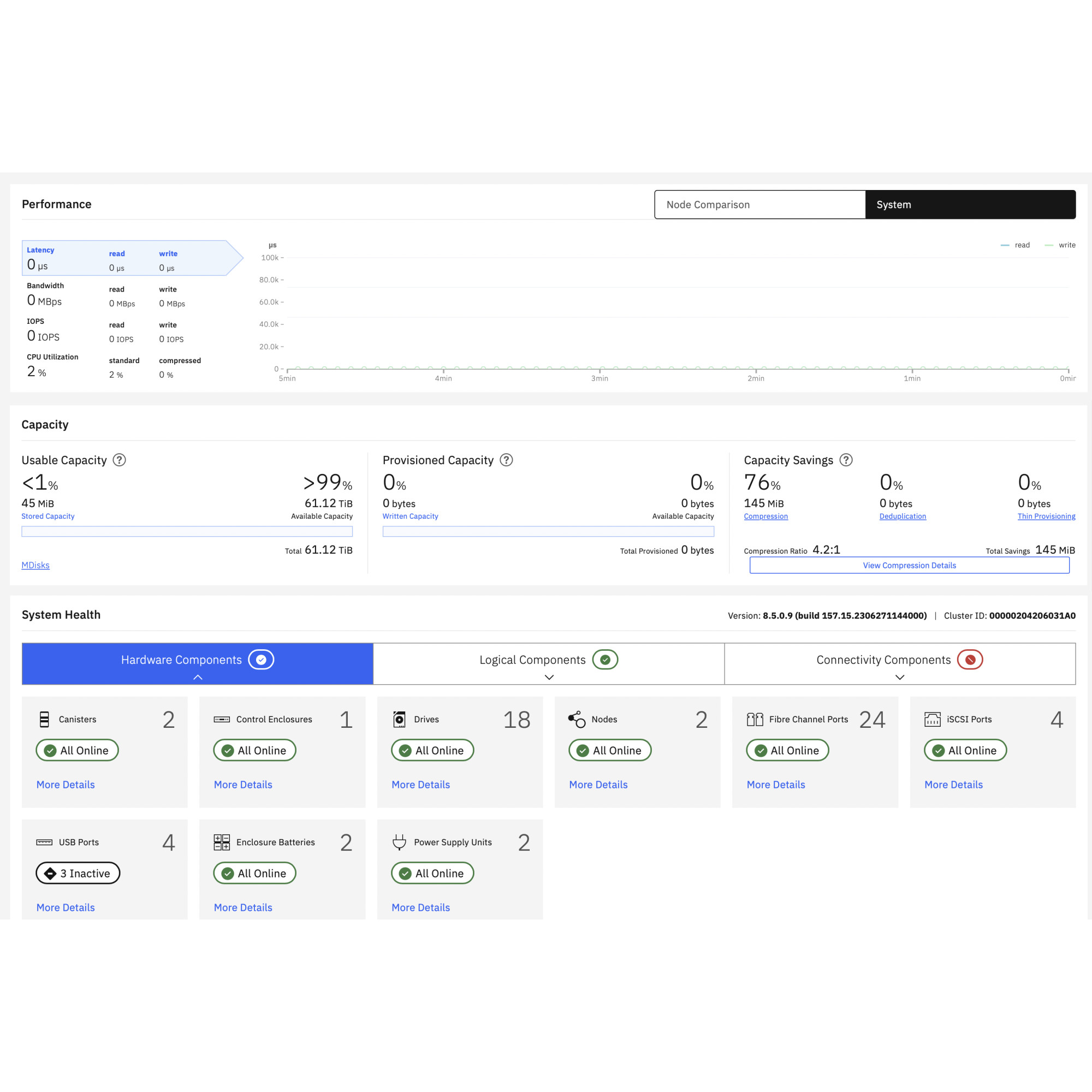Click the Drives disk icon
The height and width of the screenshot is (1092, 1092).
point(399,719)
